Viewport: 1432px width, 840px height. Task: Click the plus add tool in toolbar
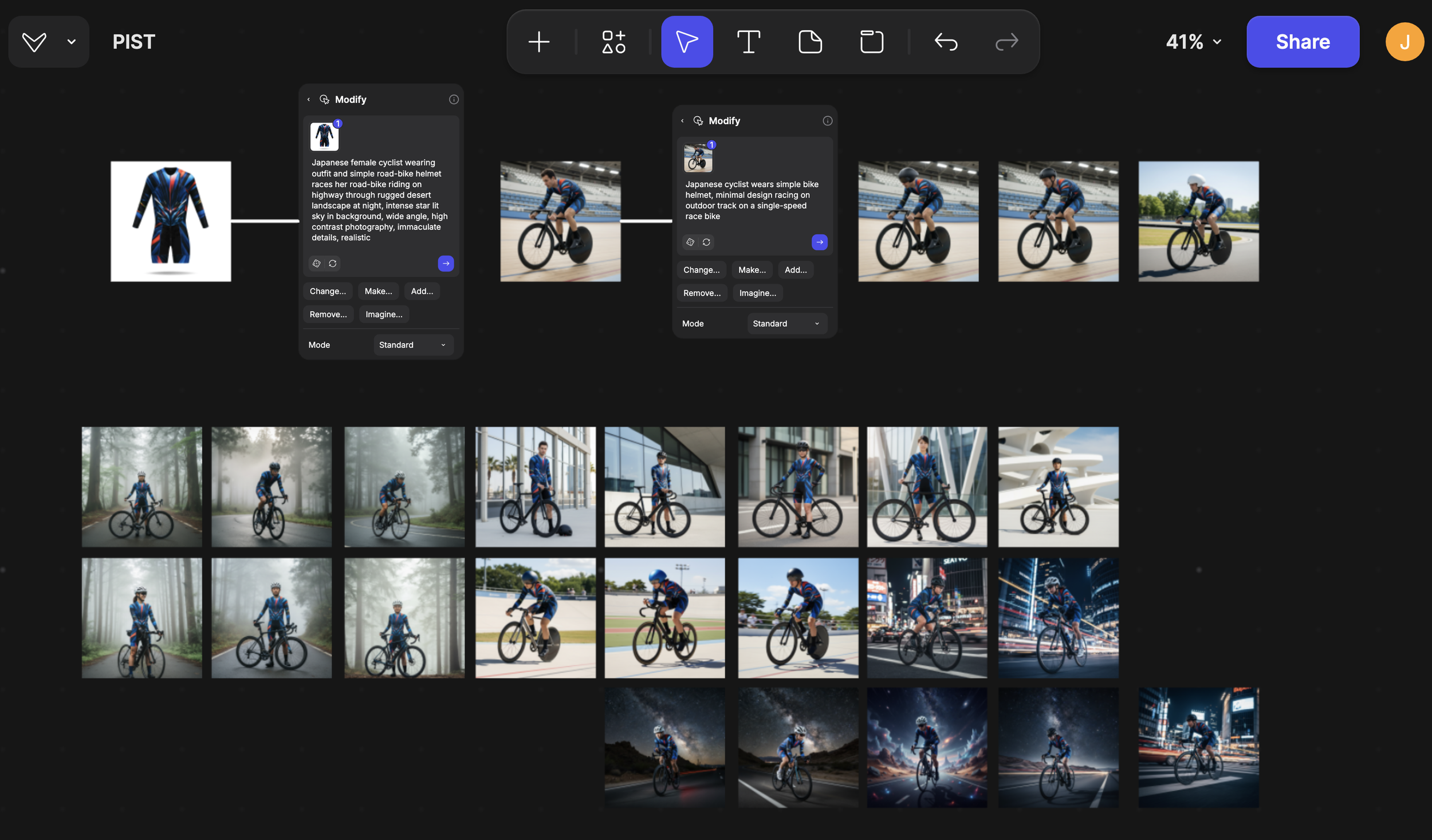tap(539, 42)
